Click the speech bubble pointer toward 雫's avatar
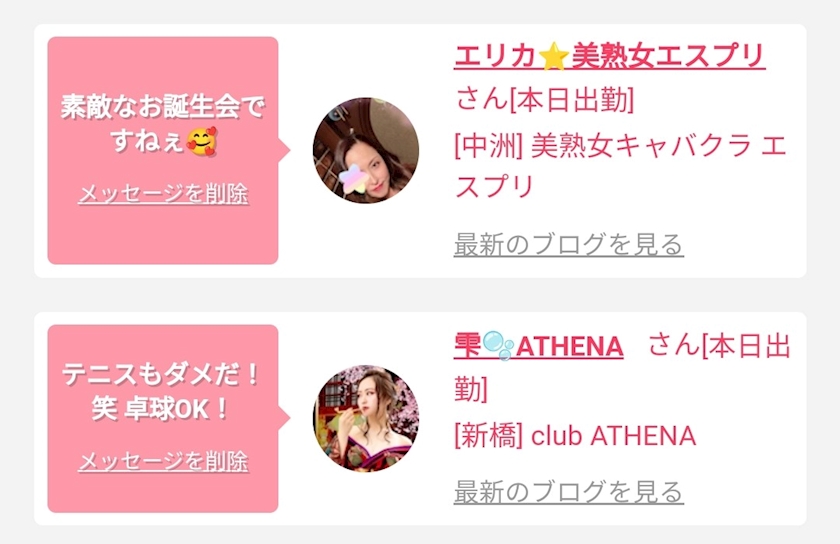 click(284, 418)
